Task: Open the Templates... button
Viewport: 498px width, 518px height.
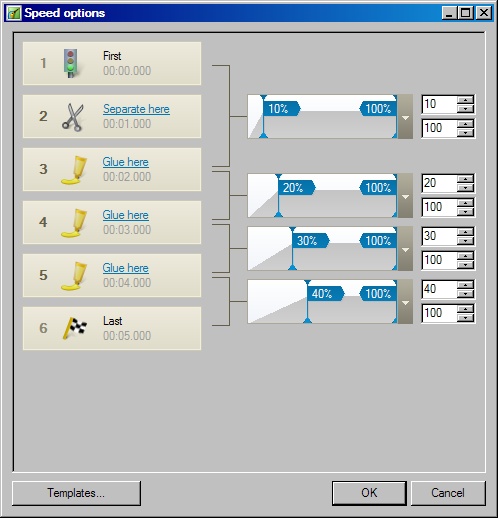Action: [76, 493]
